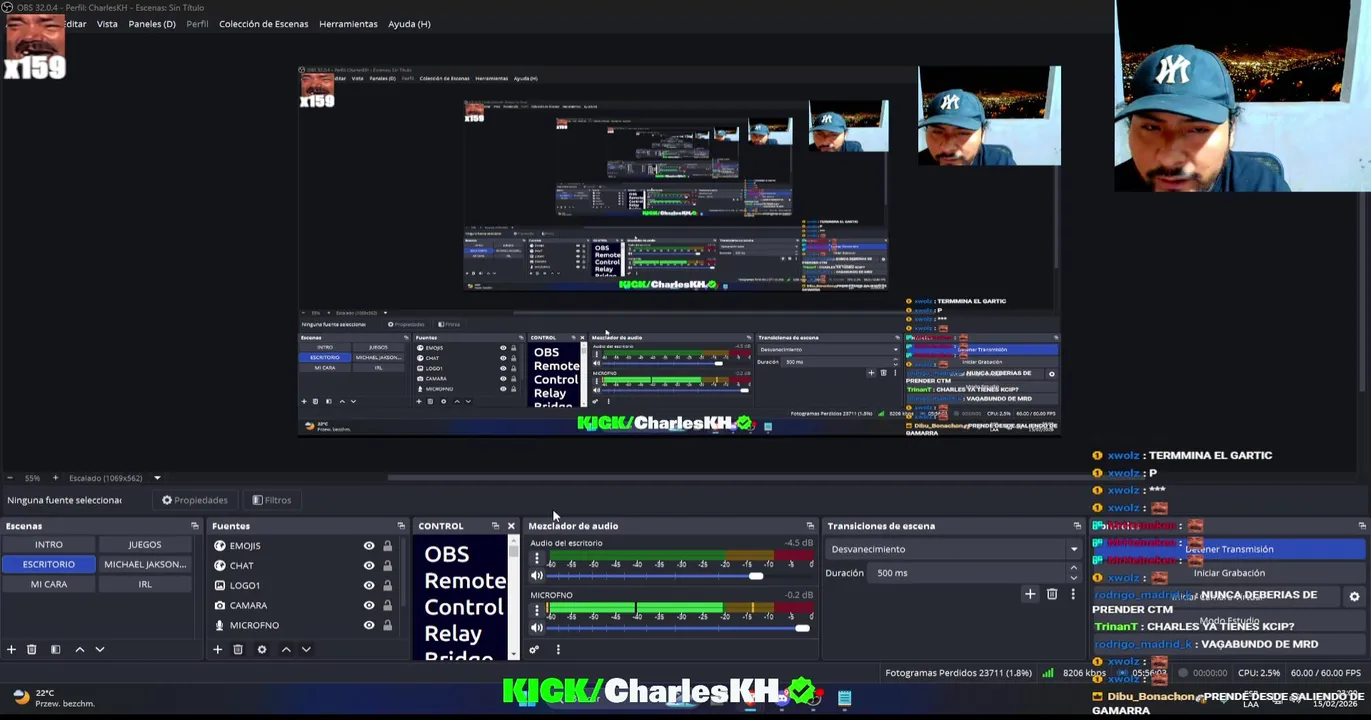Open source properties gear in the Fuentes toolbar
The width and height of the screenshot is (1371, 720).
(262, 649)
